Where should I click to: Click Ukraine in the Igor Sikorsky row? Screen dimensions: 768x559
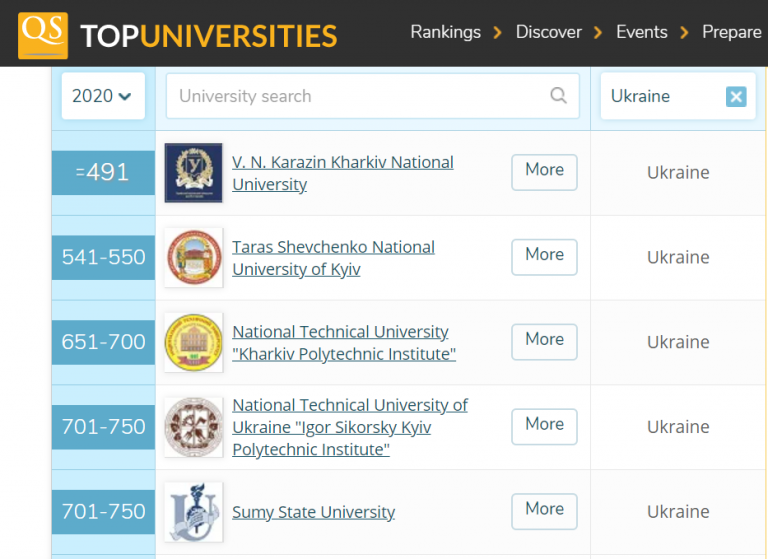[678, 427]
